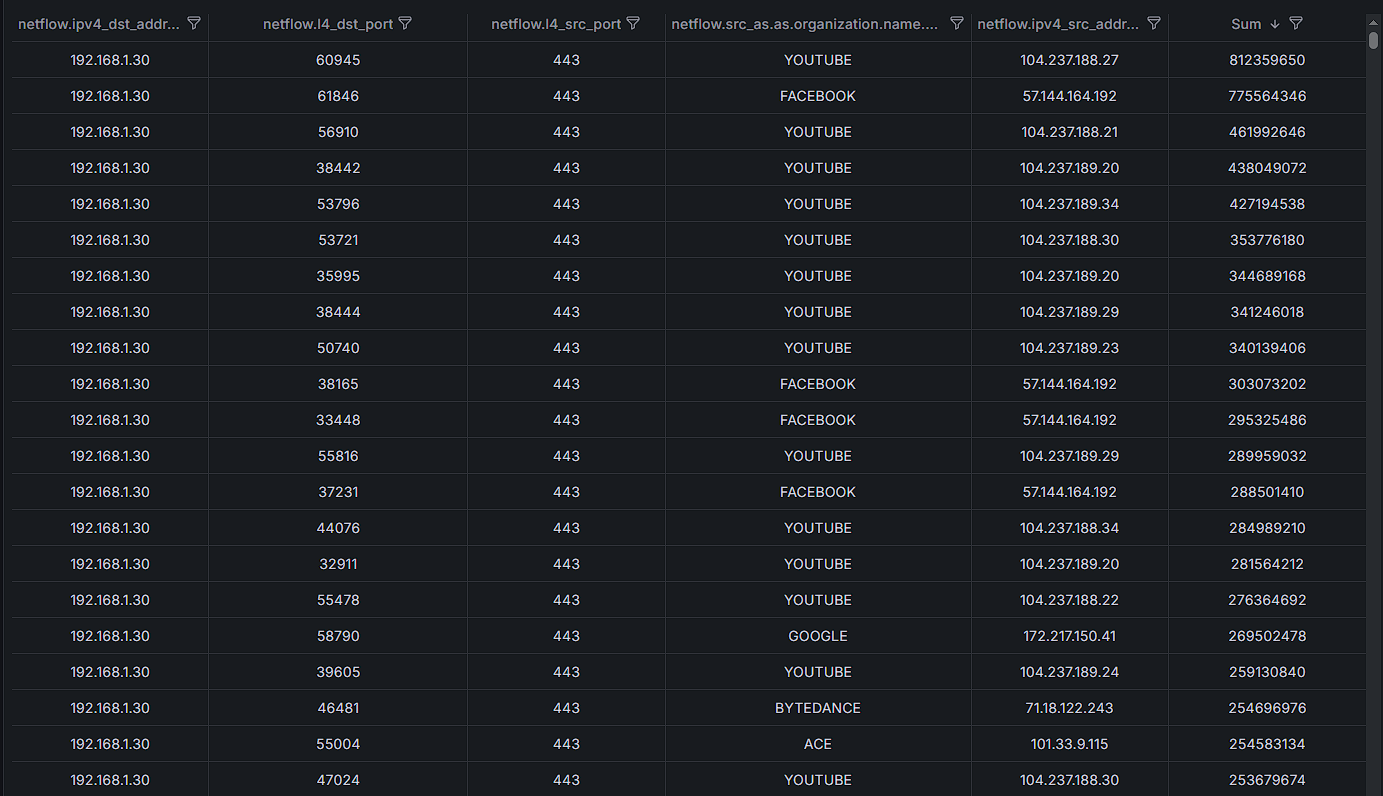Open filter icon for Sum column
The height and width of the screenshot is (796, 1383).
(1296, 23)
